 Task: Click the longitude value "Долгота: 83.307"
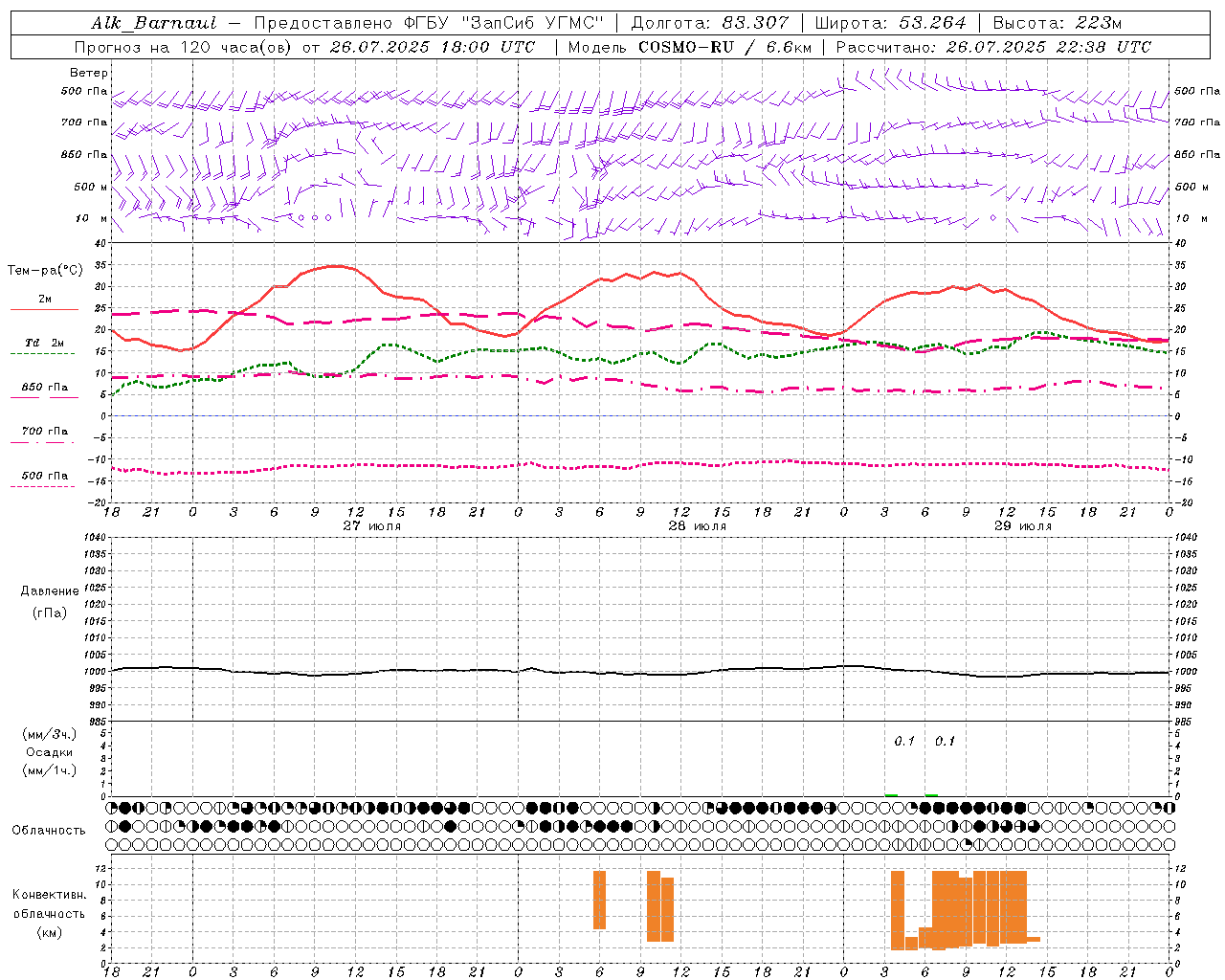(710, 23)
